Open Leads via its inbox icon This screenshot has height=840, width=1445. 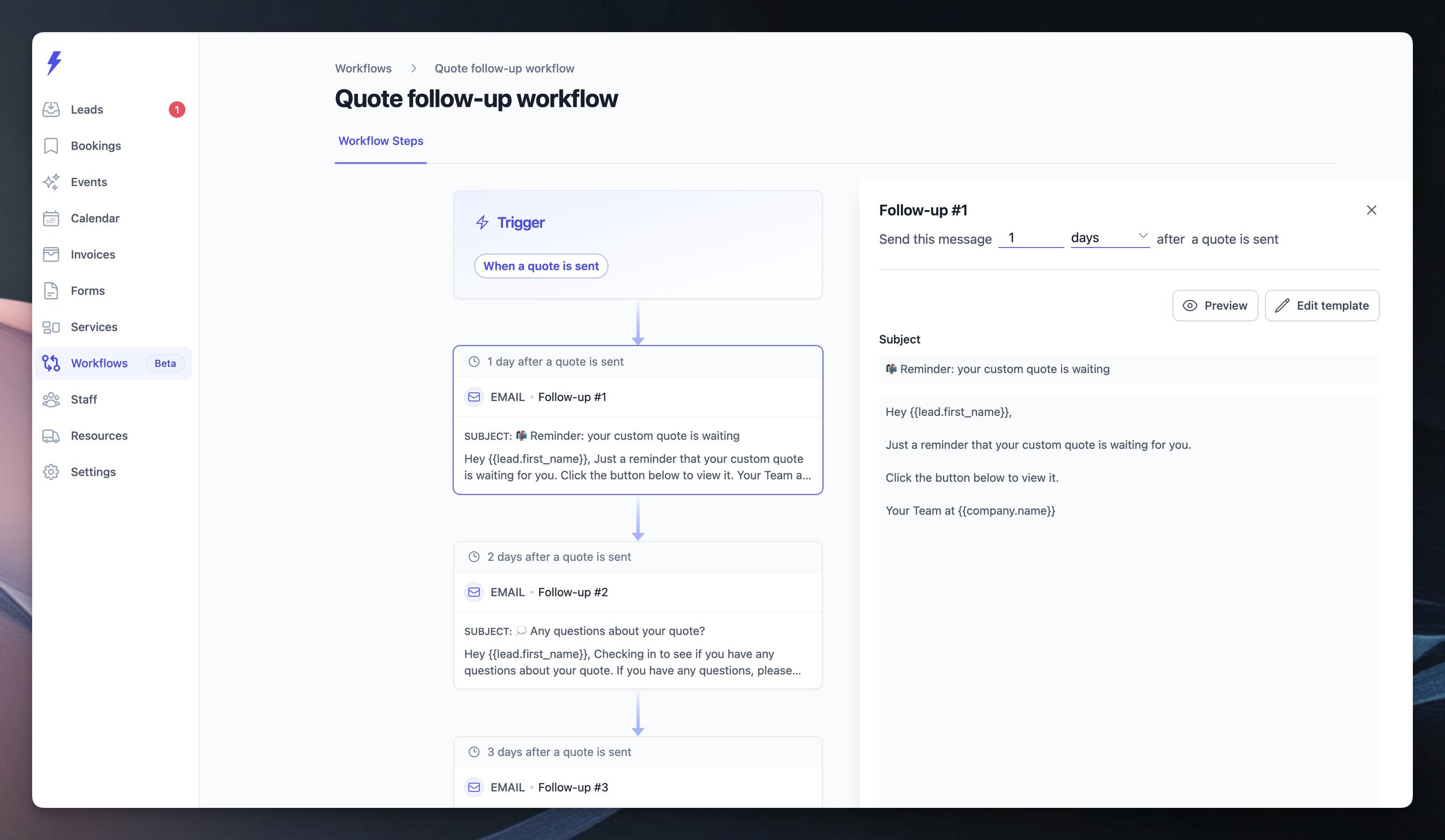[51, 109]
